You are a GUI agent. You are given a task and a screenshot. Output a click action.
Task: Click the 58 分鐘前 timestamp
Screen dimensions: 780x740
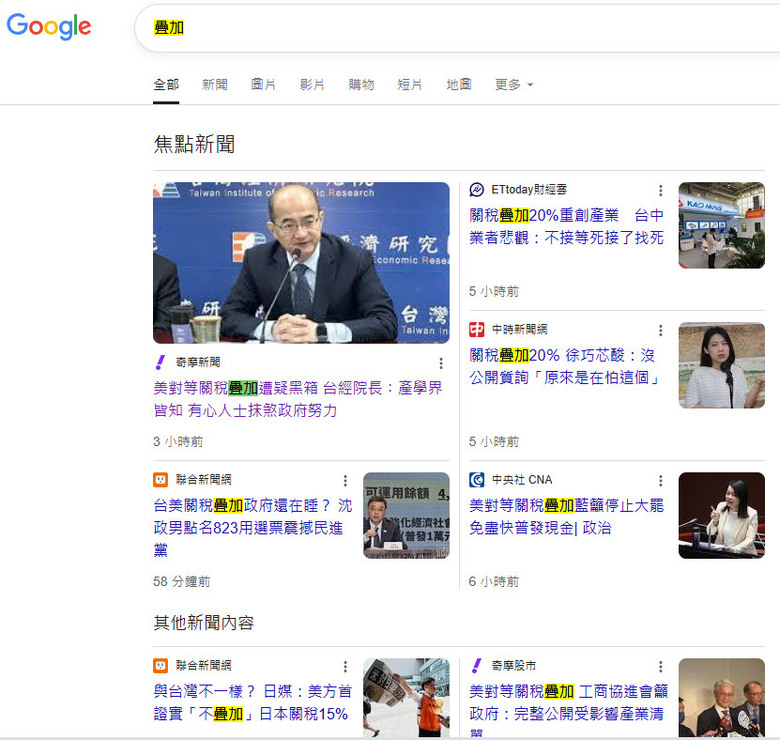coord(182,581)
